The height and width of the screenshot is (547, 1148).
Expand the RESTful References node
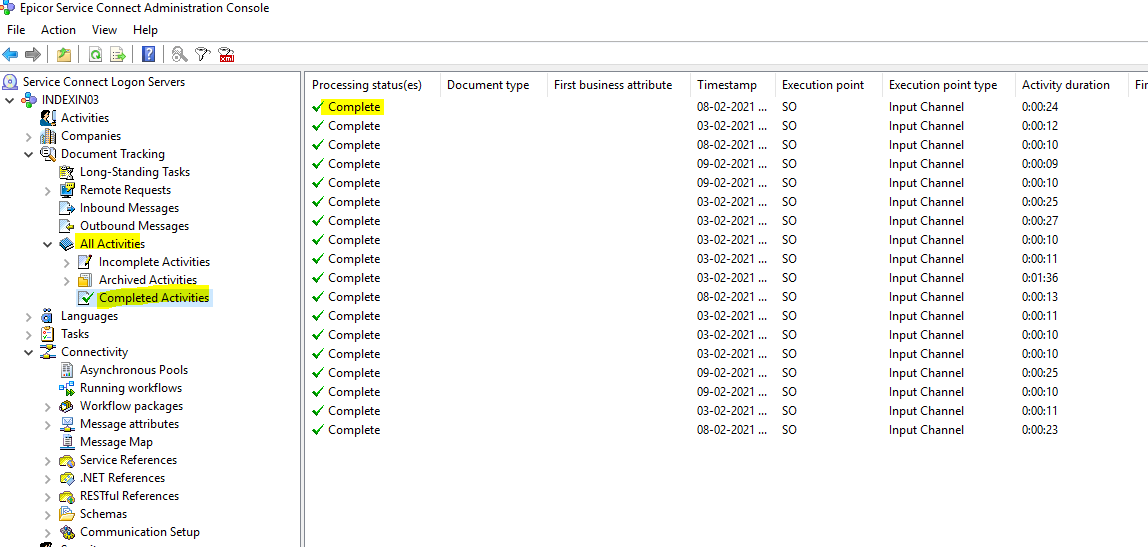(48, 496)
